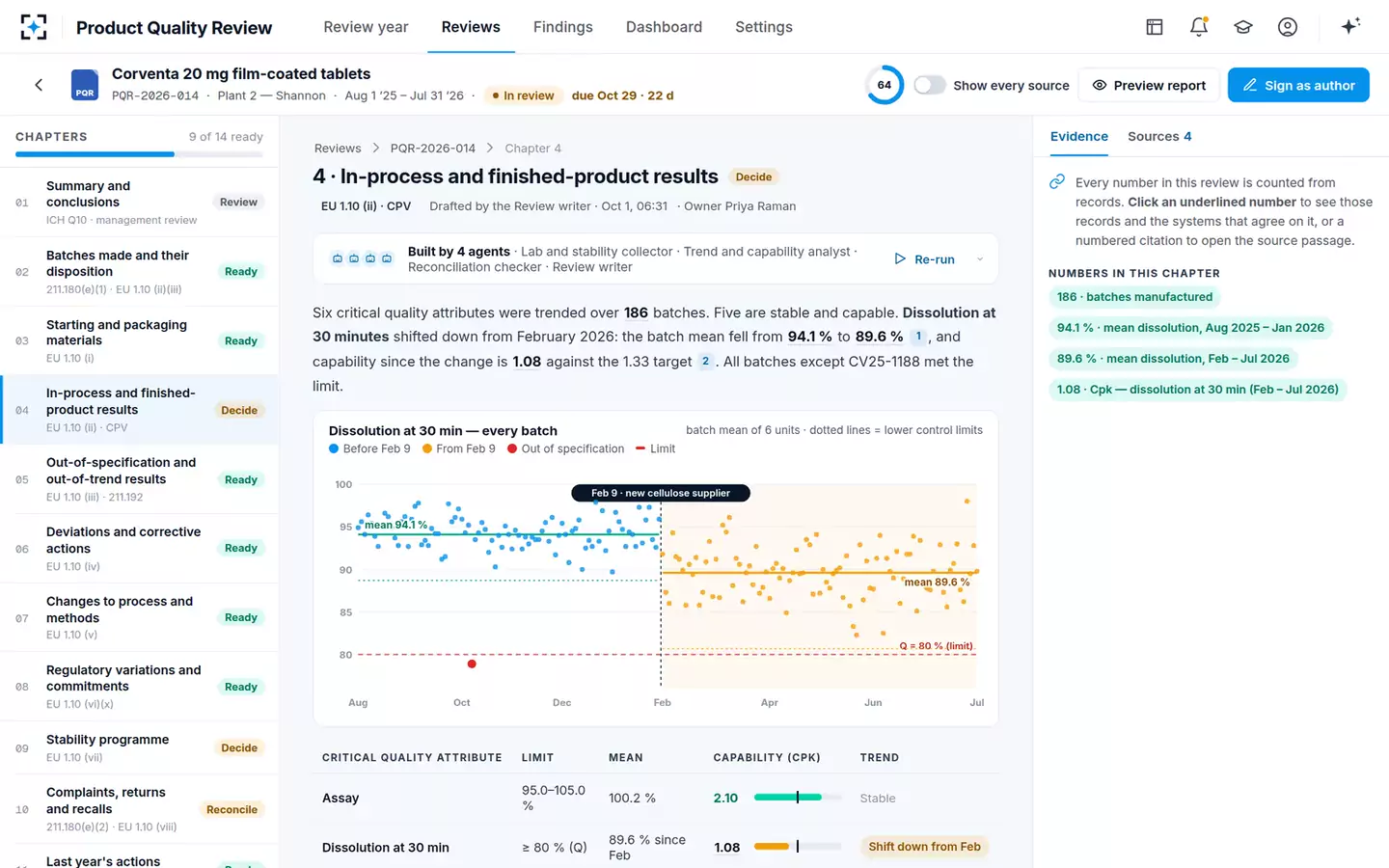Open chapter Summary and conclusions

[x=140, y=203]
